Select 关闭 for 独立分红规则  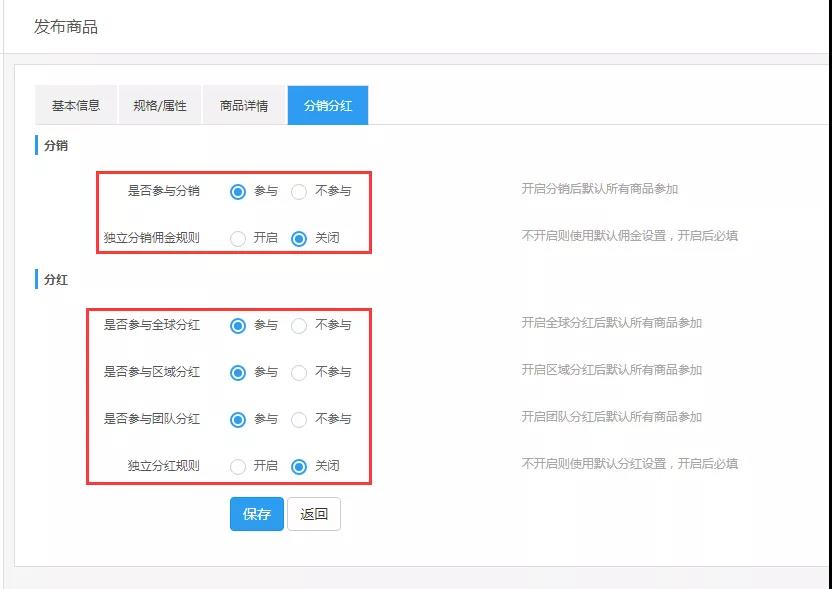(x=298, y=465)
